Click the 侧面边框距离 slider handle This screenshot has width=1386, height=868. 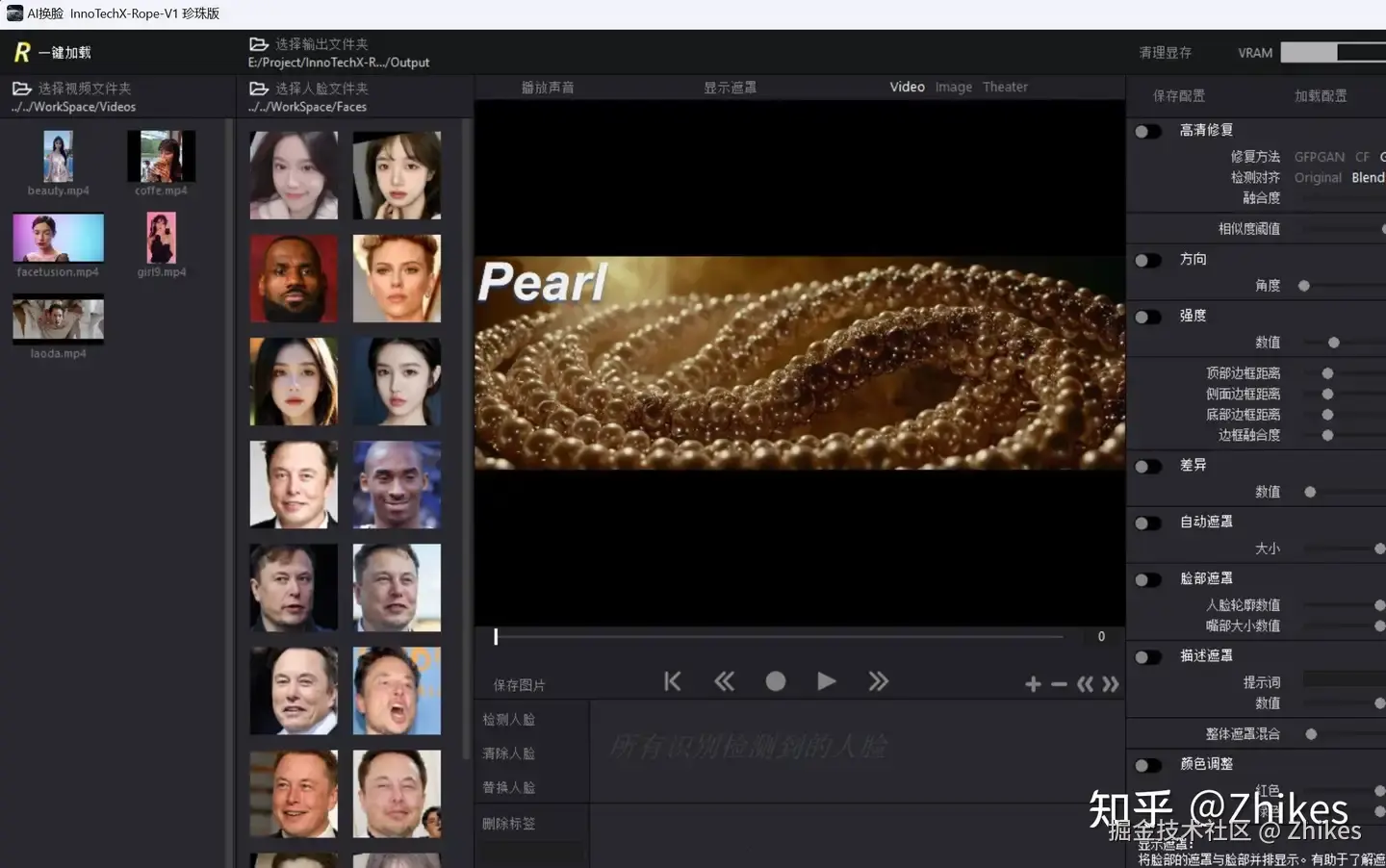click(1327, 395)
